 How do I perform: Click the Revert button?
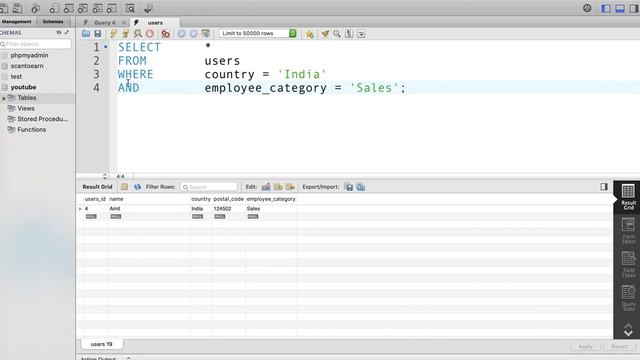619,347
